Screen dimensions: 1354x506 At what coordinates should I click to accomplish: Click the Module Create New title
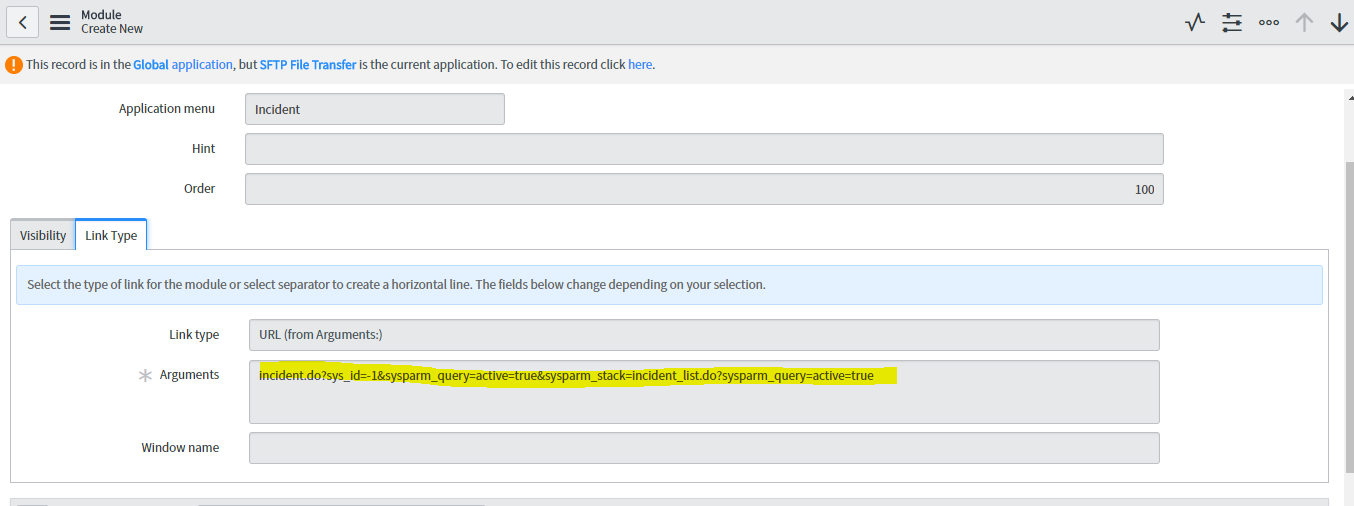(112, 22)
